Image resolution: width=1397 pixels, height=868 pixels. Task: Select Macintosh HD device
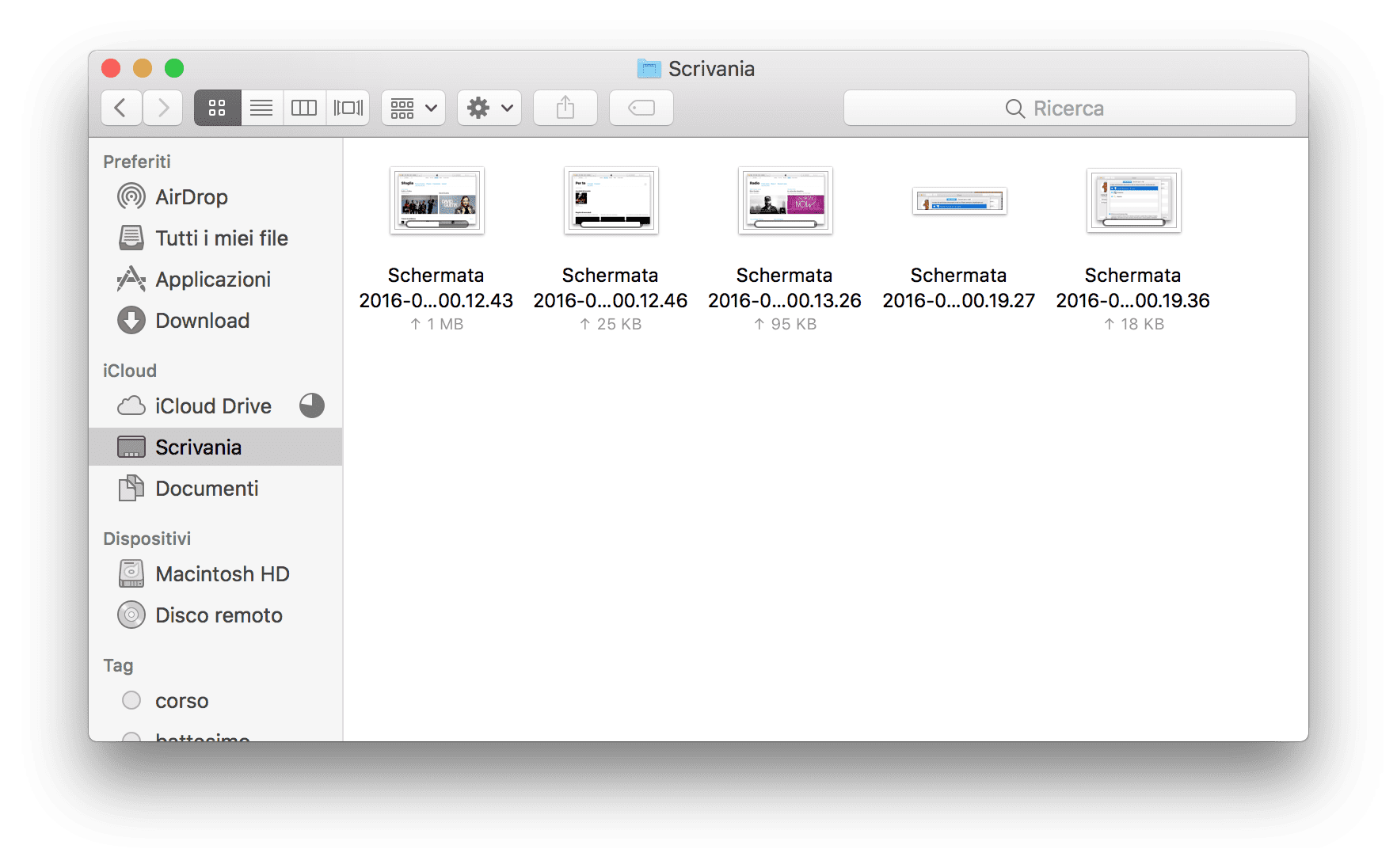[222, 574]
